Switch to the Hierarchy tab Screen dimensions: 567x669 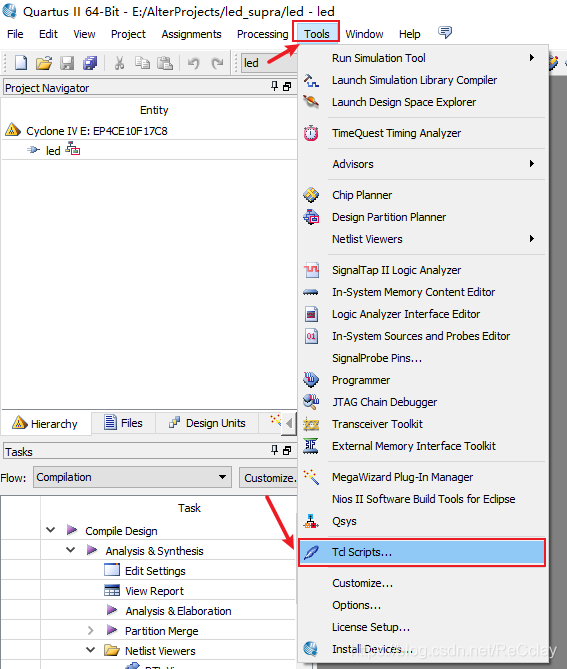45,424
